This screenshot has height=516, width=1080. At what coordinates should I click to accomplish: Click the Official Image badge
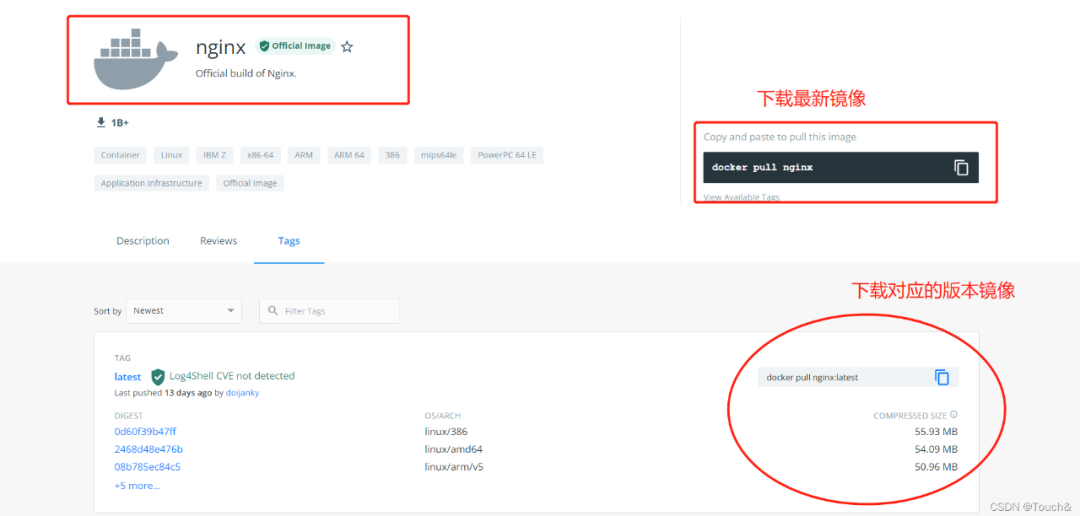tap(295, 46)
